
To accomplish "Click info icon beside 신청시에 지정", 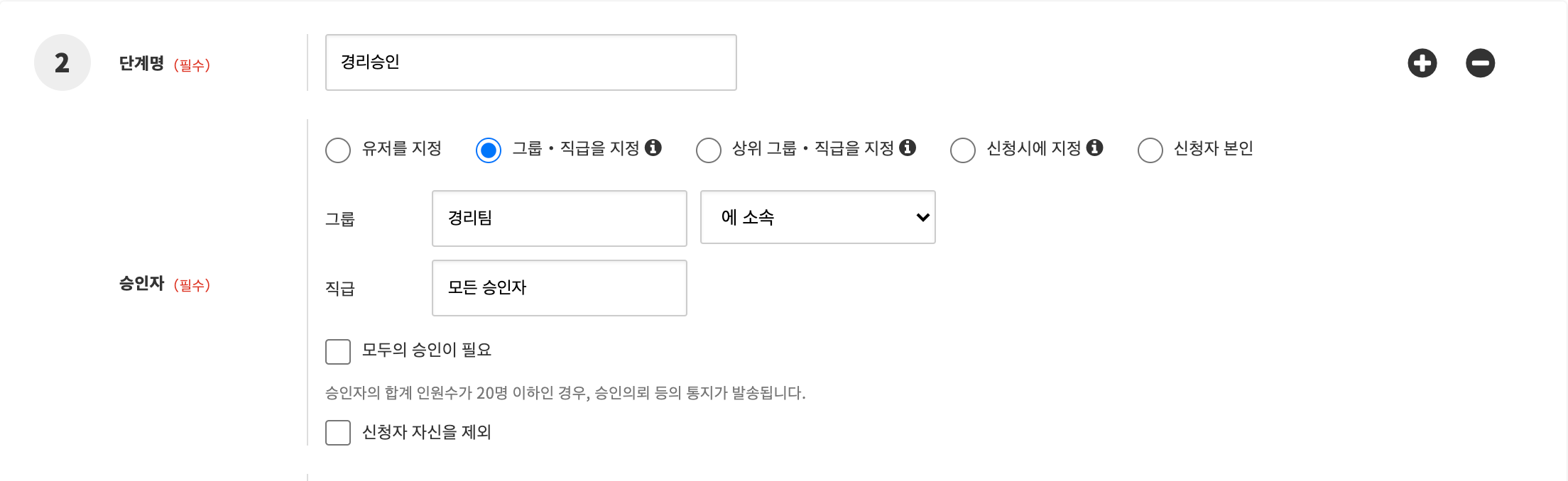I will (1095, 148).
